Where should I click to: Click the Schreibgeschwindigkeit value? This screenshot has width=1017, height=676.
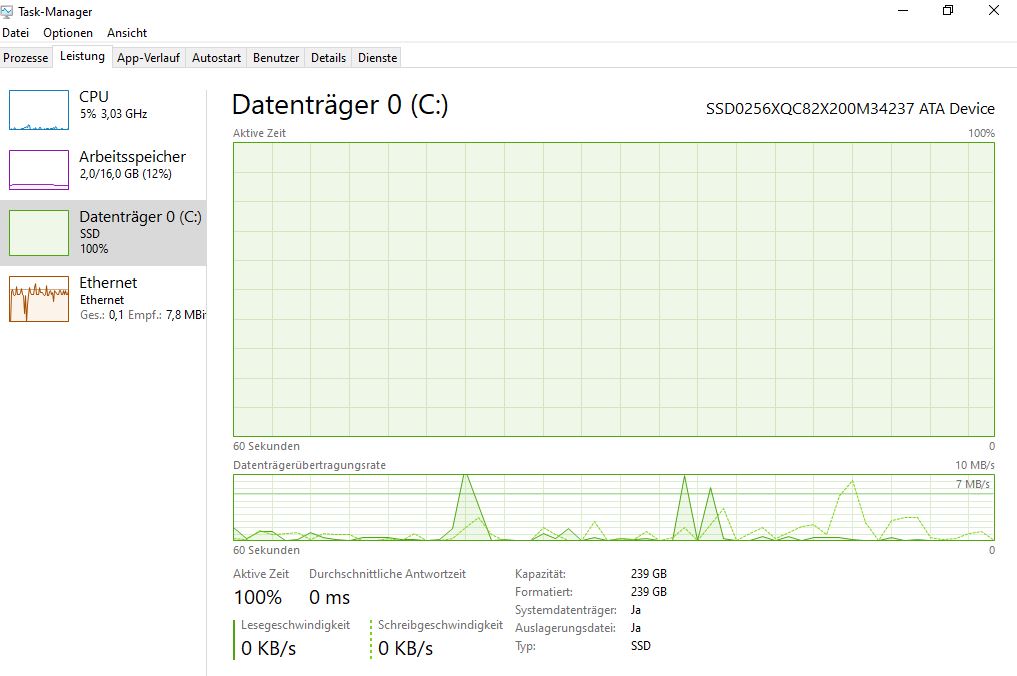tap(406, 648)
